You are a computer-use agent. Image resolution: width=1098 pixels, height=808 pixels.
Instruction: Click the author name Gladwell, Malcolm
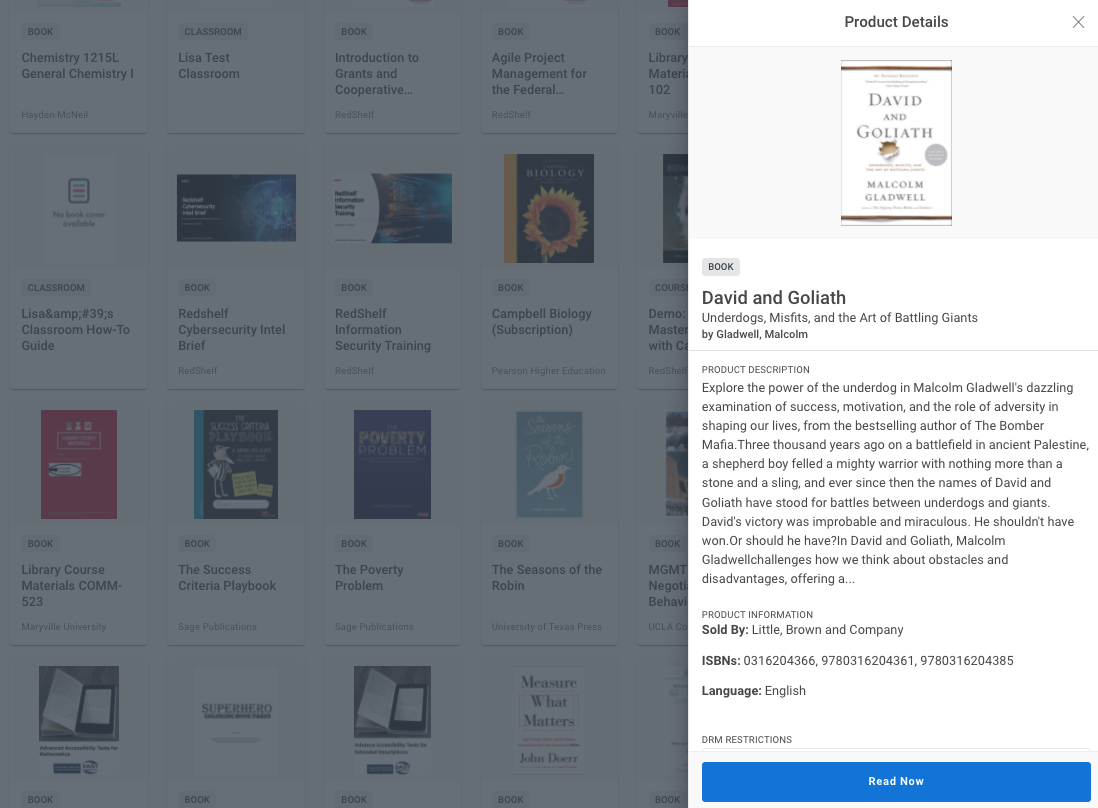pos(762,335)
